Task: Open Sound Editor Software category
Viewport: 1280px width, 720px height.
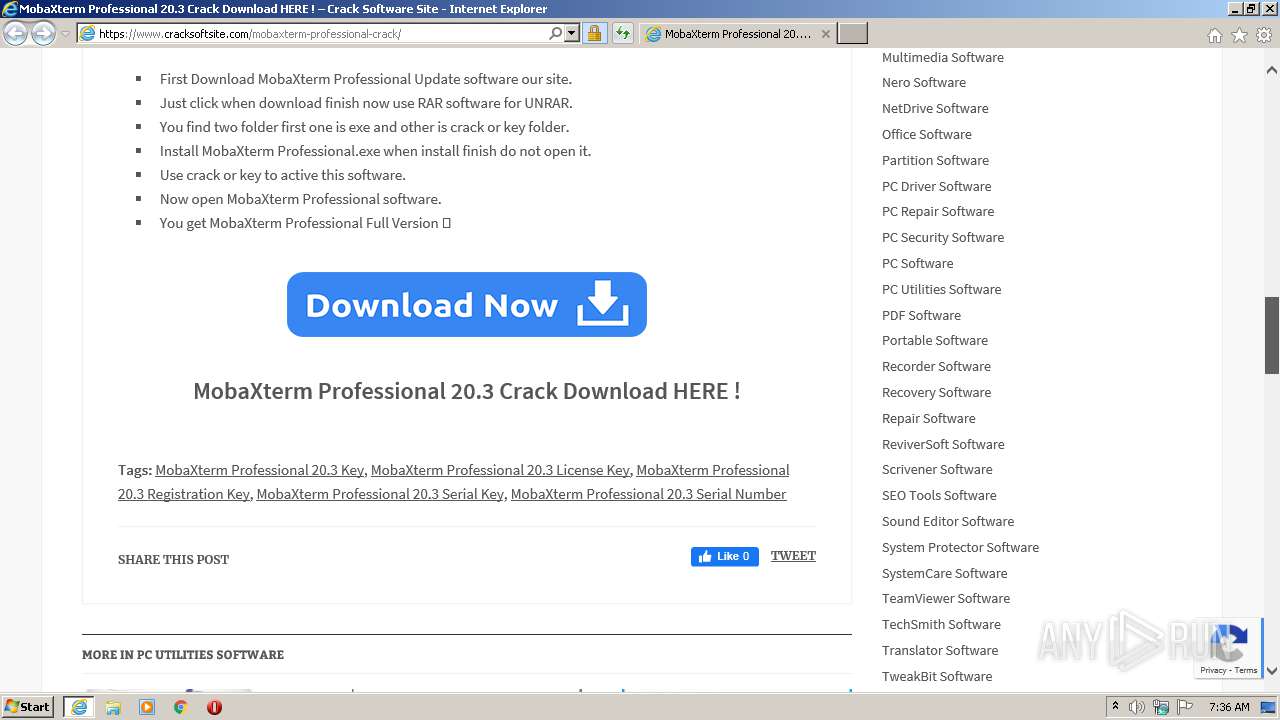Action: tap(948, 522)
